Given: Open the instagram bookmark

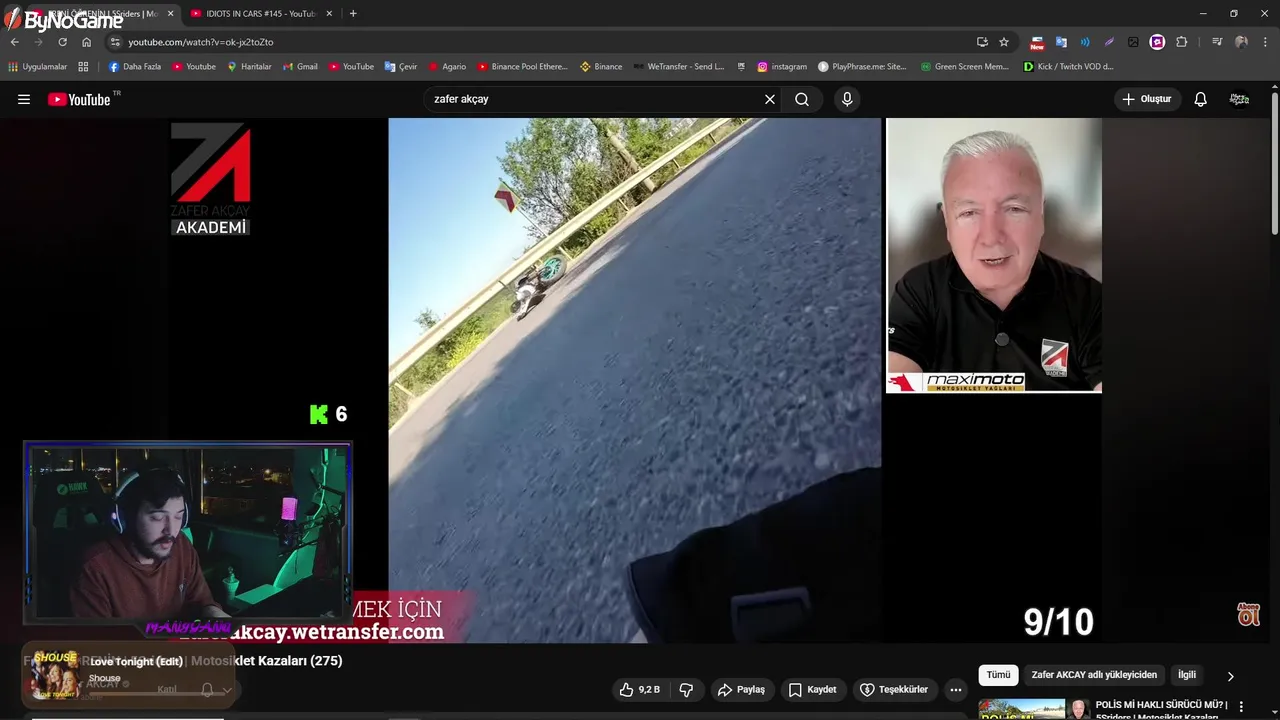Looking at the screenshot, I should [782, 67].
